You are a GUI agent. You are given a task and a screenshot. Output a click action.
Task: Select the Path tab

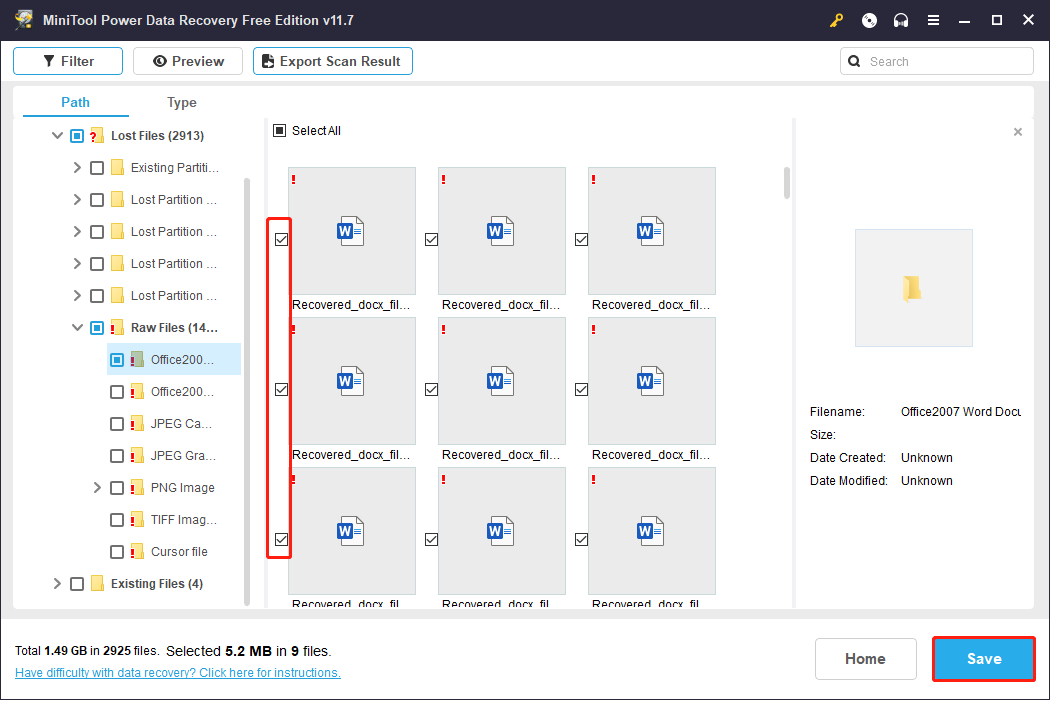75,102
